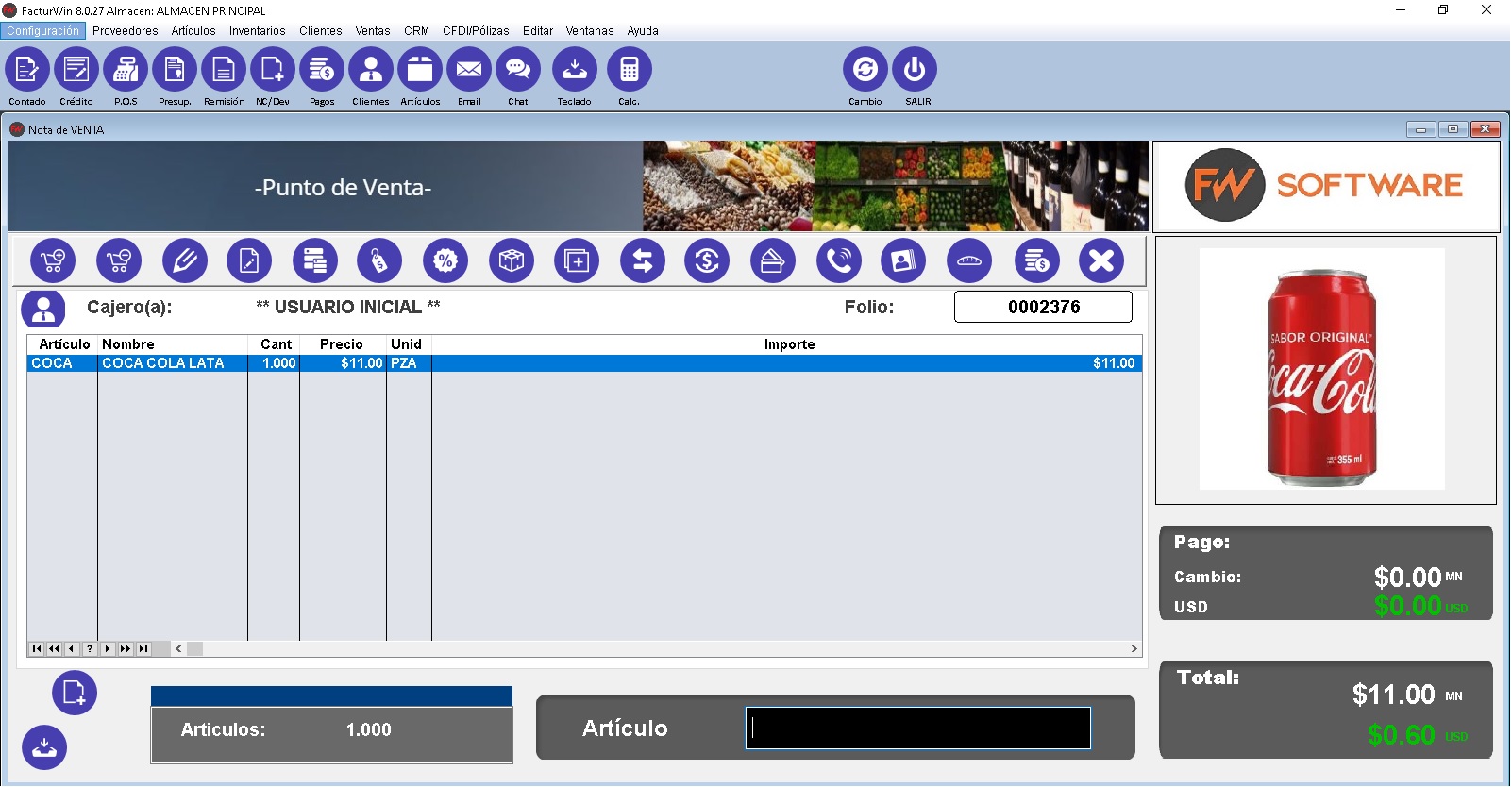Click the remove-from-cart minus icon
The height and width of the screenshot is (787, 1512).
(x=119, y=260)
